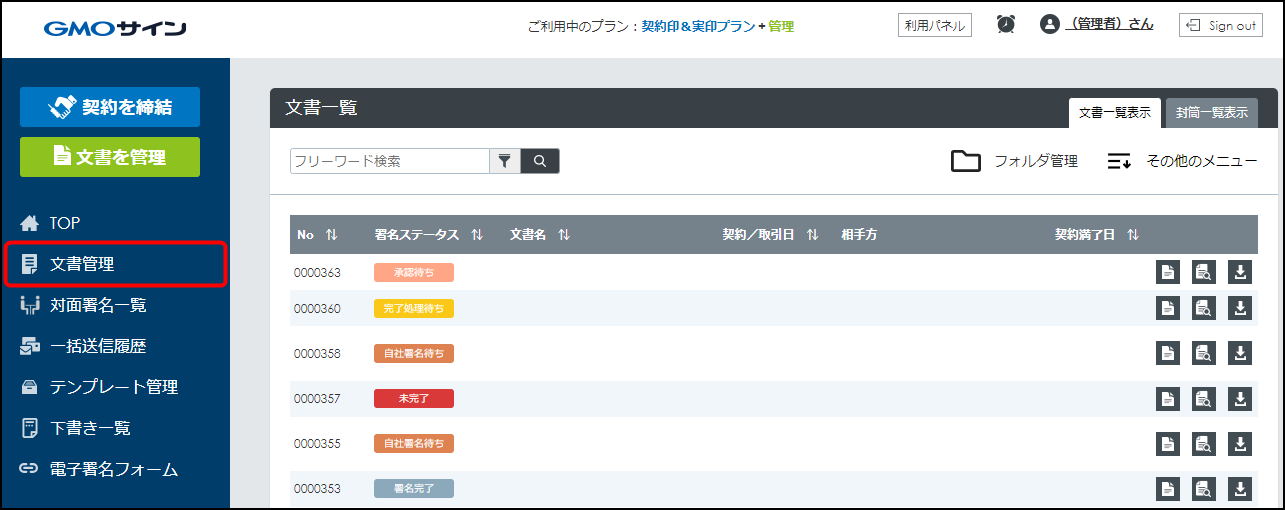Open document details icon for row 0000360
This screenshot has height=510, width=1285.
pyautogui.click(x=1167, y=308)
